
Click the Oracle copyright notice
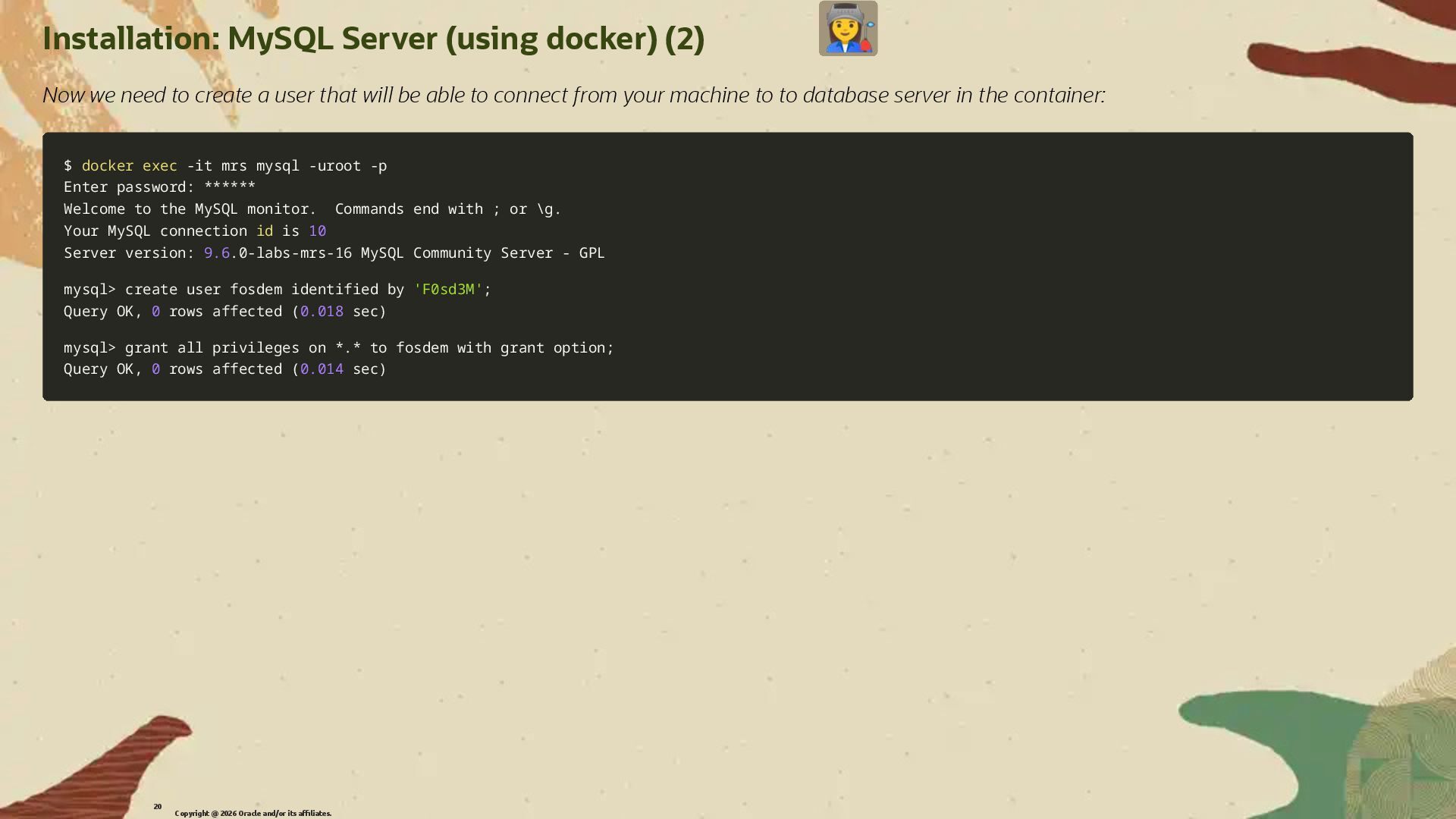coord(253,813)
